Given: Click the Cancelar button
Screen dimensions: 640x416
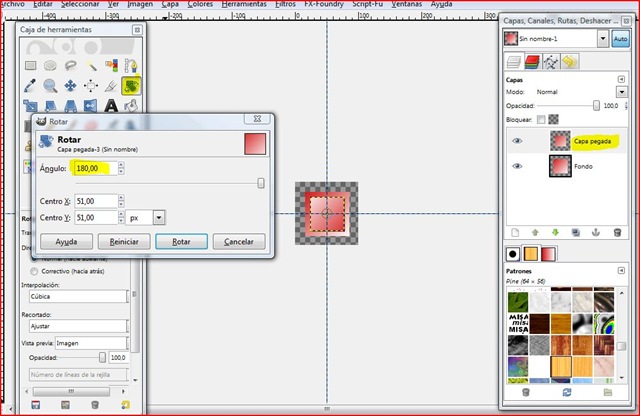Looking at the screenshot, I should click(x=239, y=242).
